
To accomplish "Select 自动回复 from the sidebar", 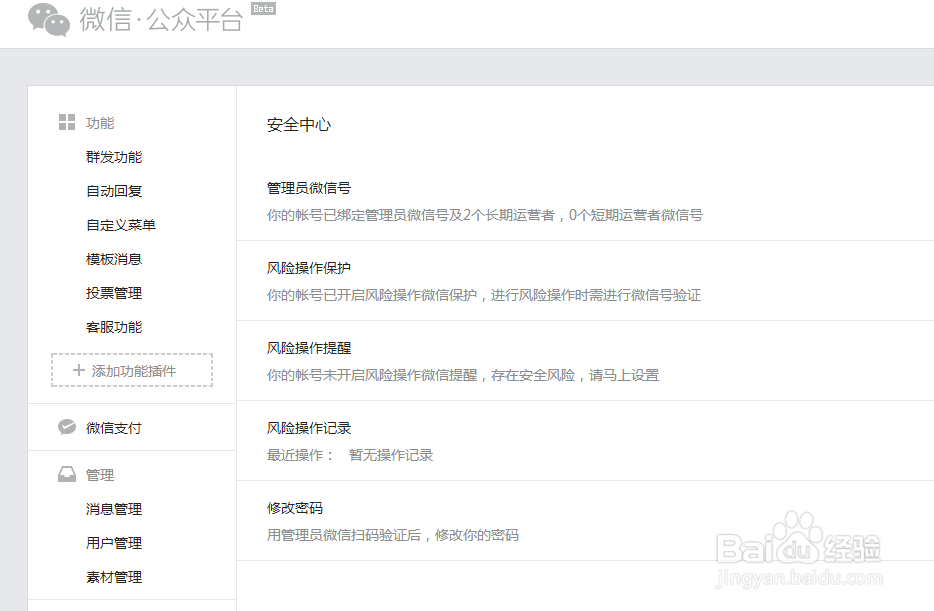I will tap(113, 190).
